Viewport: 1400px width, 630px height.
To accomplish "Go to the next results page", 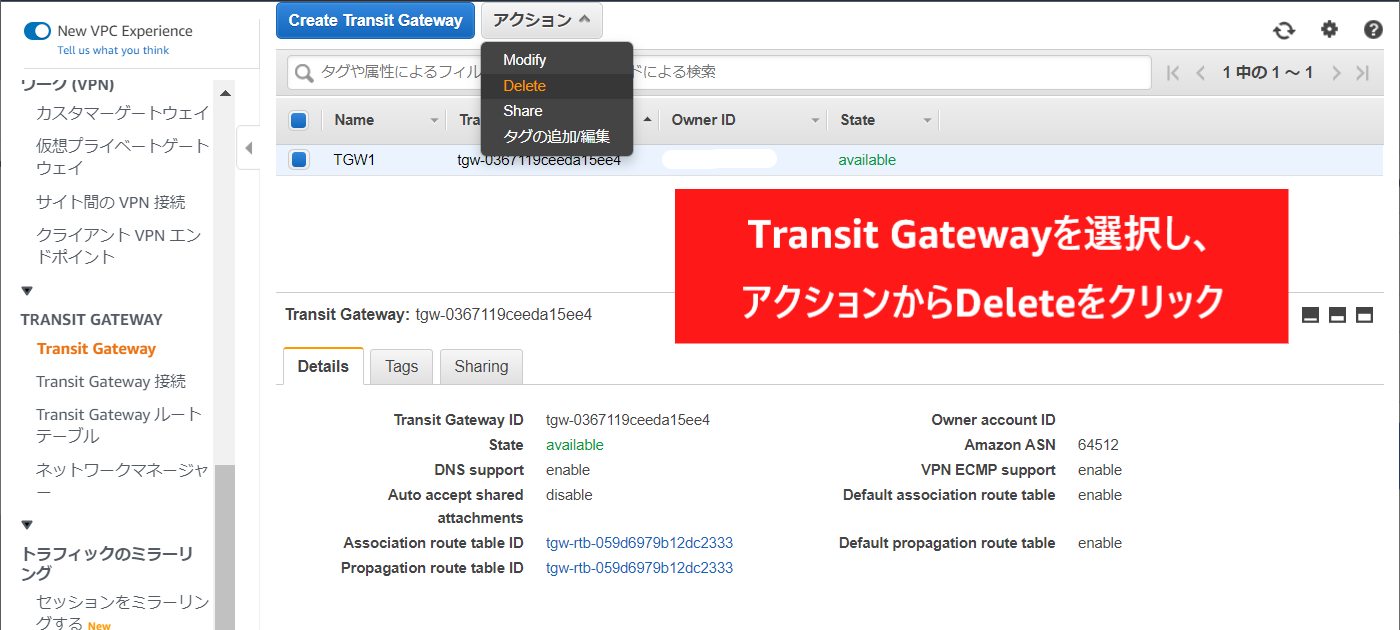I will (x=1336, y=73).
